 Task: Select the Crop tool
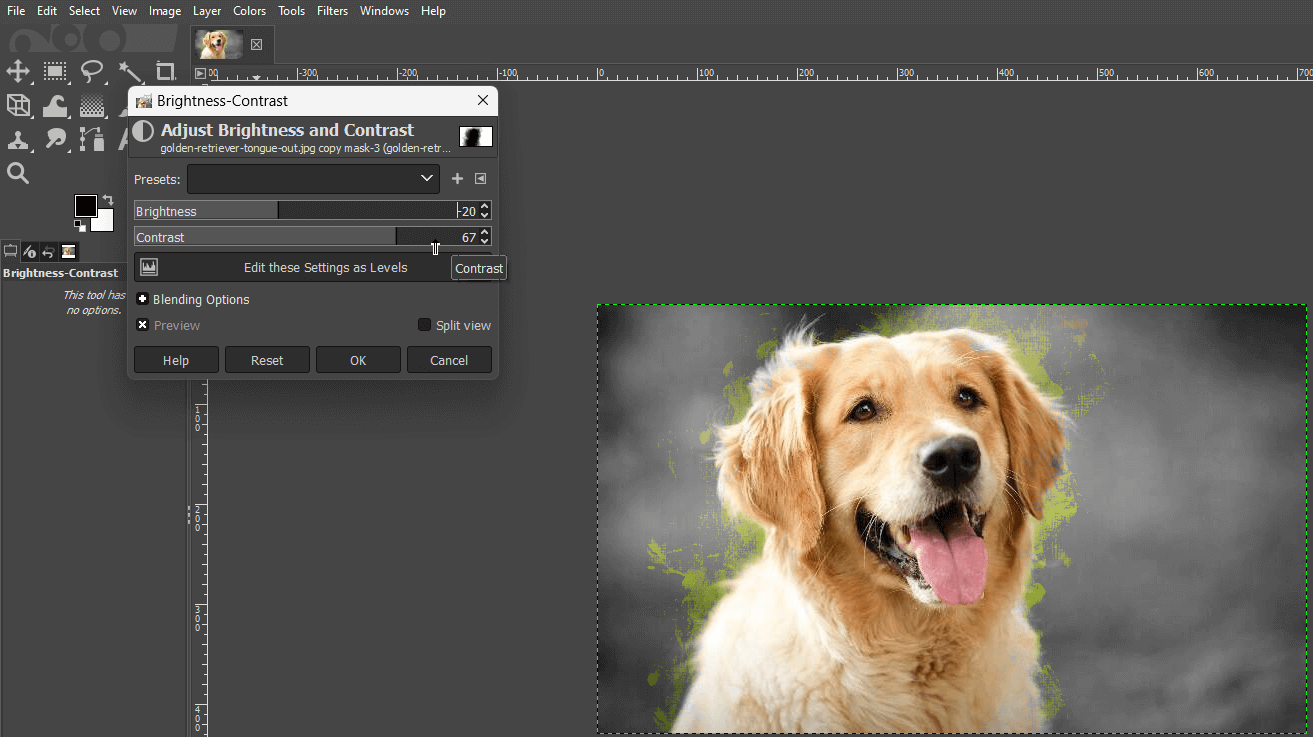click(x=165, y=71)
